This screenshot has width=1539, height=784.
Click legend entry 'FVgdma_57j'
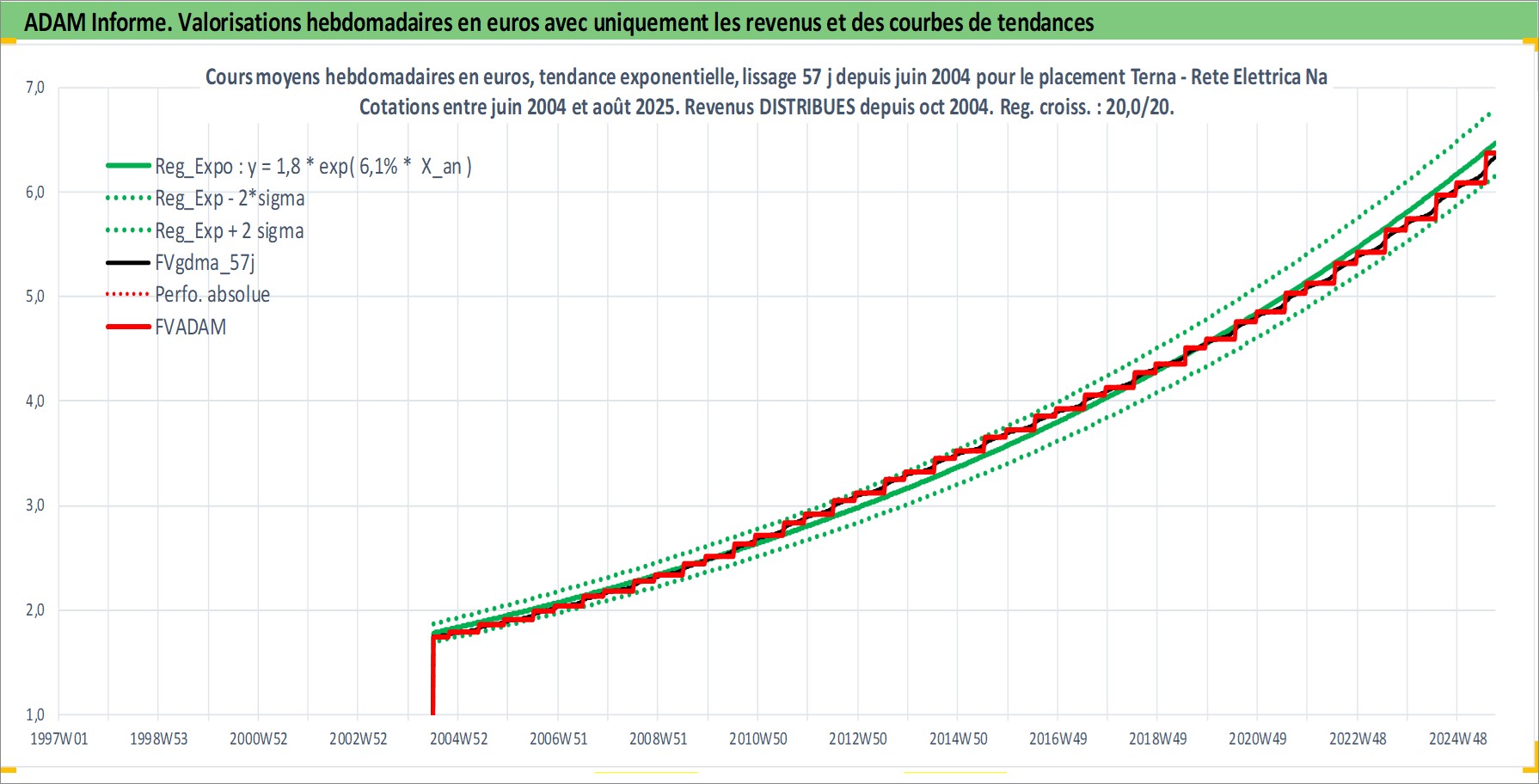pyautogui.click(x=205, y=263)
